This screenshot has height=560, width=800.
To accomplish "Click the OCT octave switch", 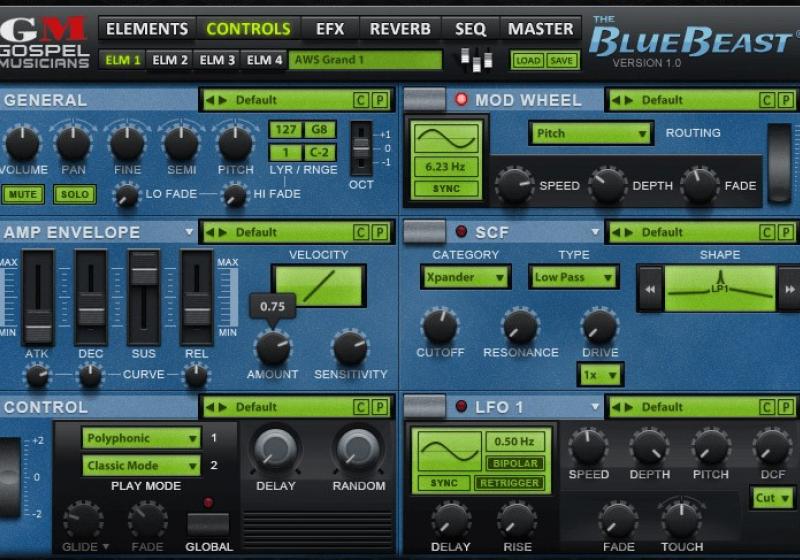I will pos(361,148).
